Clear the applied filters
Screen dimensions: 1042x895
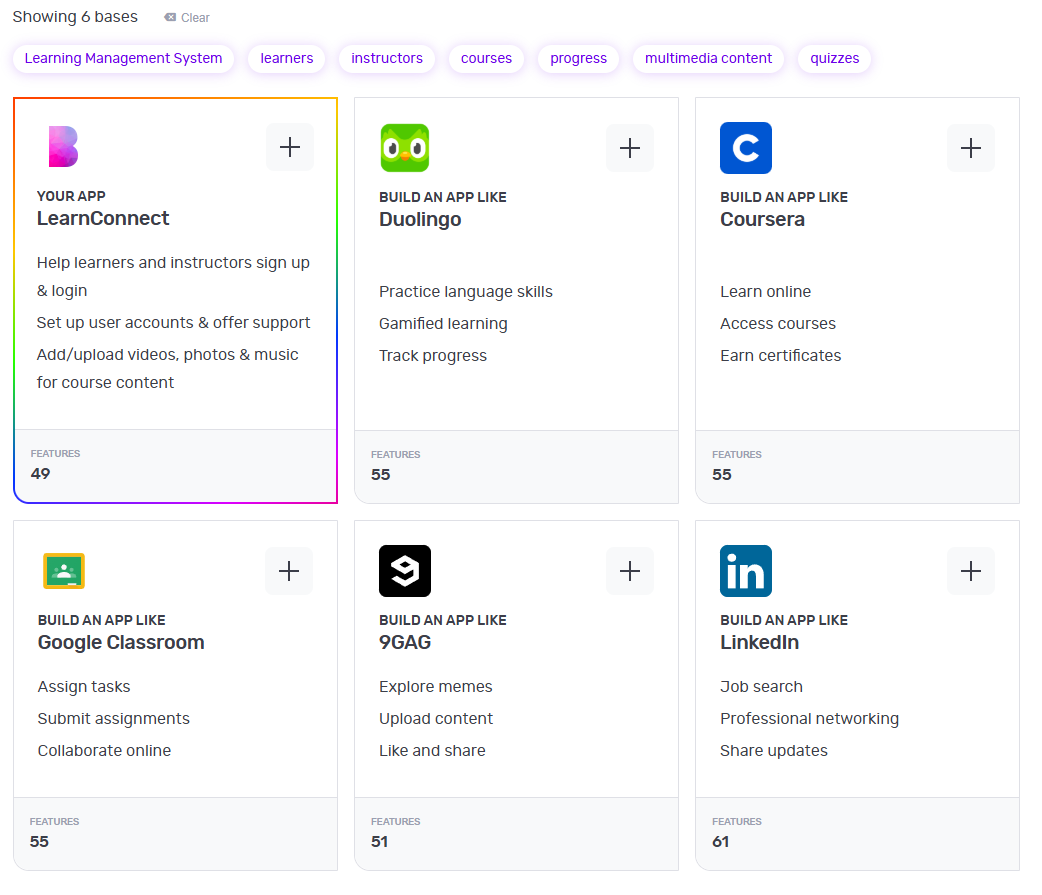(187, 17)
